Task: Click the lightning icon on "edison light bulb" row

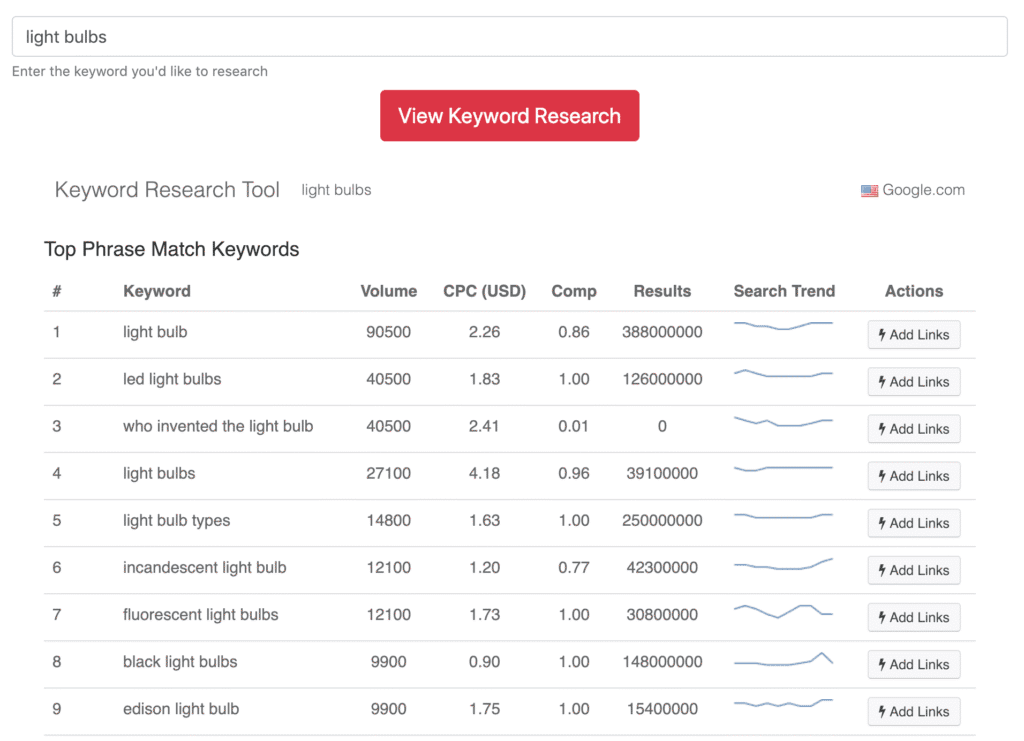Action: click(x=884, y=711)
